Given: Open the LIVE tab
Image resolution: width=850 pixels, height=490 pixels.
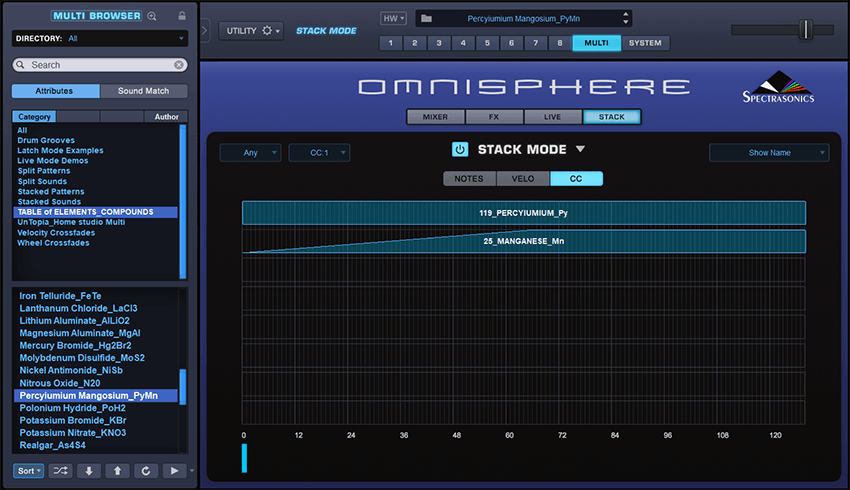Looking at the screenshot, I should (x=552, y=117).
